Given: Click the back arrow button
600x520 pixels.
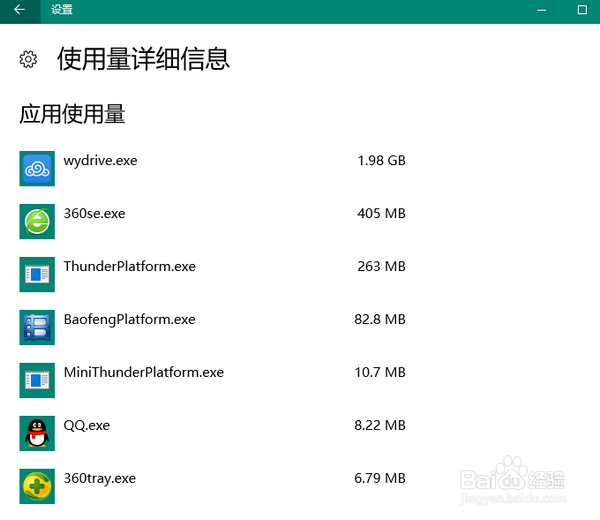Looking at the screenshot, I should [20, 11].
